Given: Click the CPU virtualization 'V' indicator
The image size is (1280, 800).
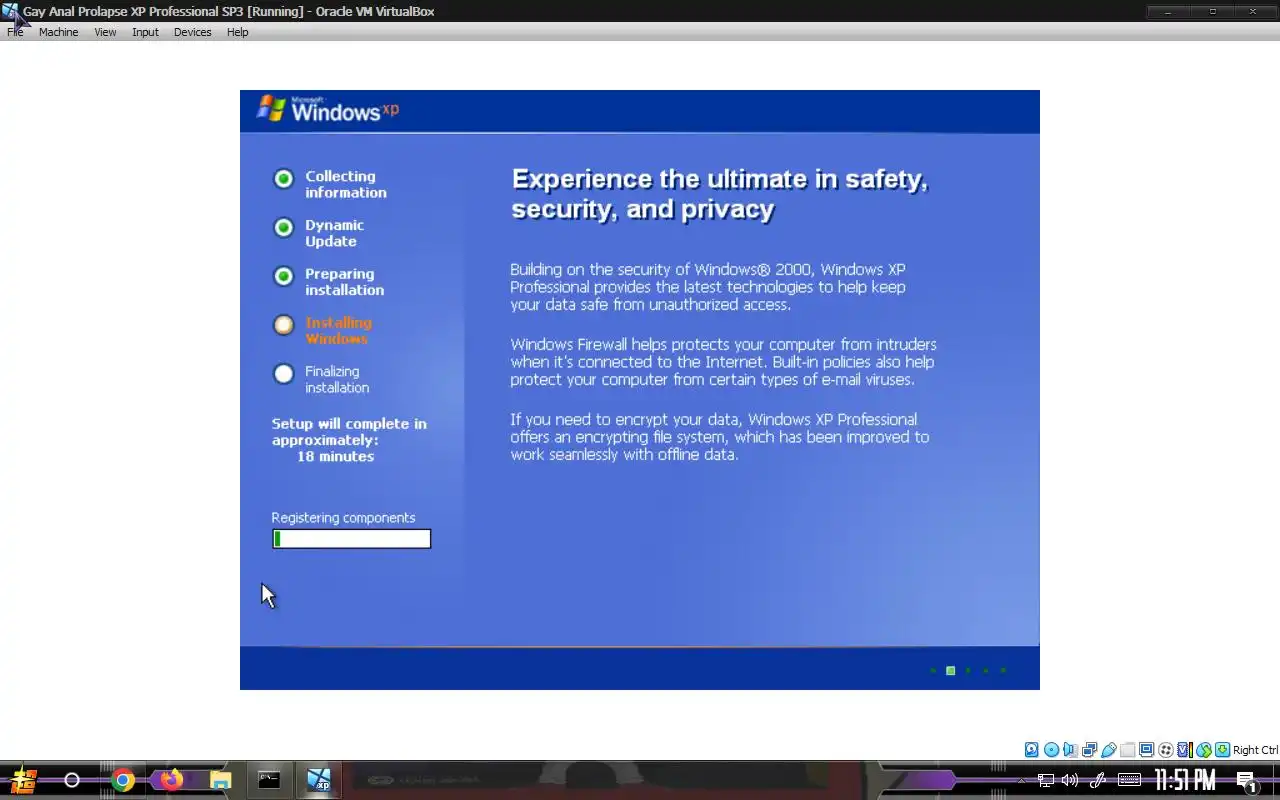Looking at the screenshot, I should click(x=1184, y=750).
